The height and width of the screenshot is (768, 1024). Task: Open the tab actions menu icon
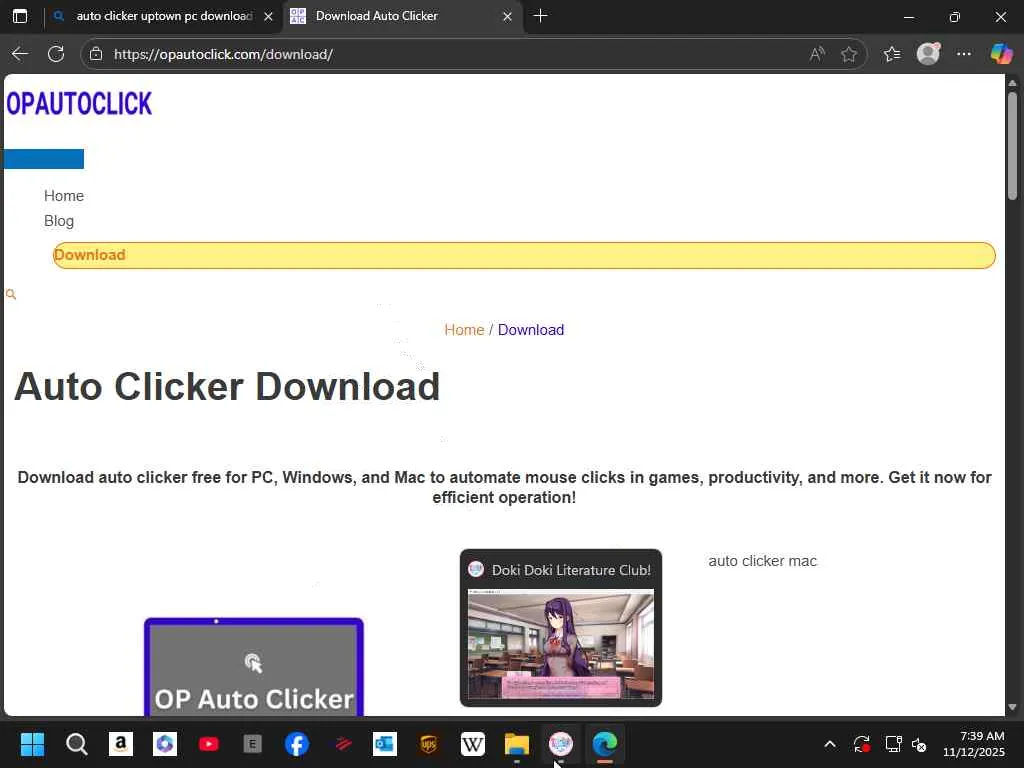tap(20, 16)
